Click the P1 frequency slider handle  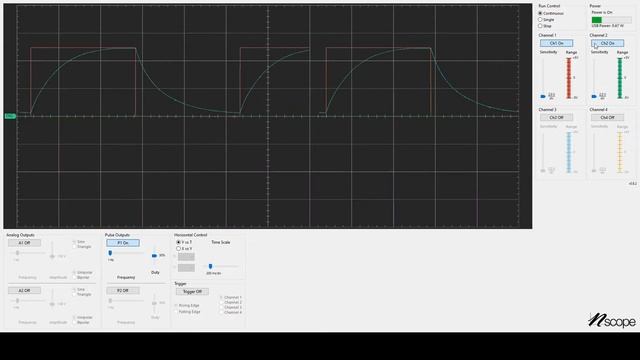point(110,253)
